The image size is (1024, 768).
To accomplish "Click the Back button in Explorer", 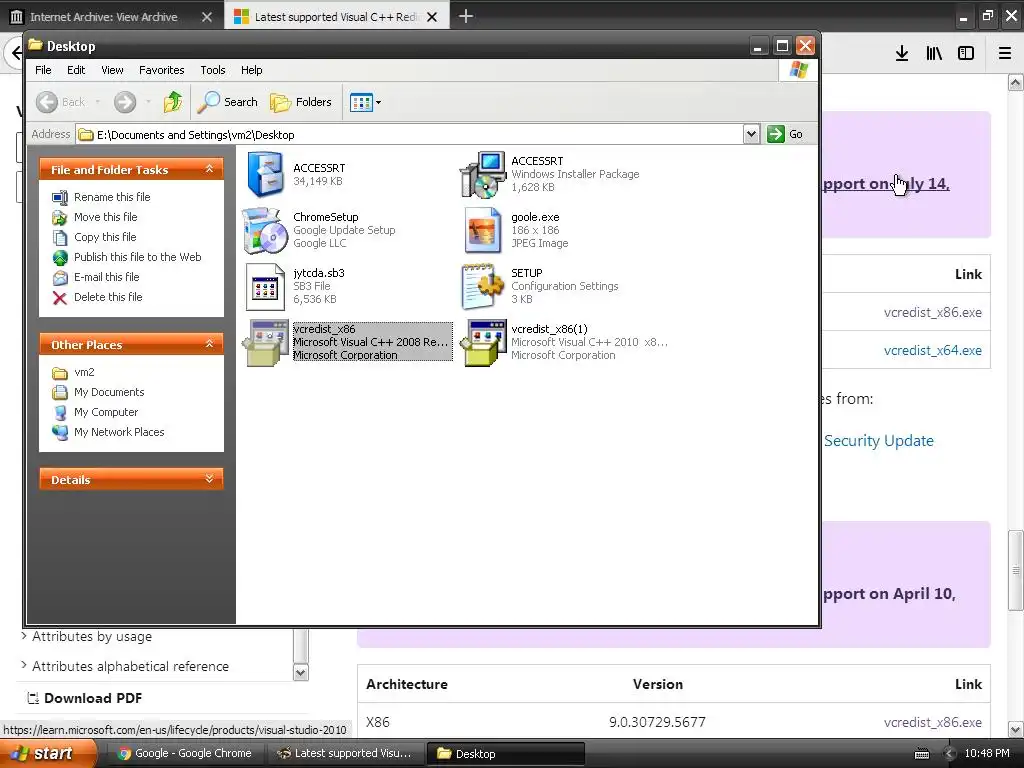I will [60, 102].
